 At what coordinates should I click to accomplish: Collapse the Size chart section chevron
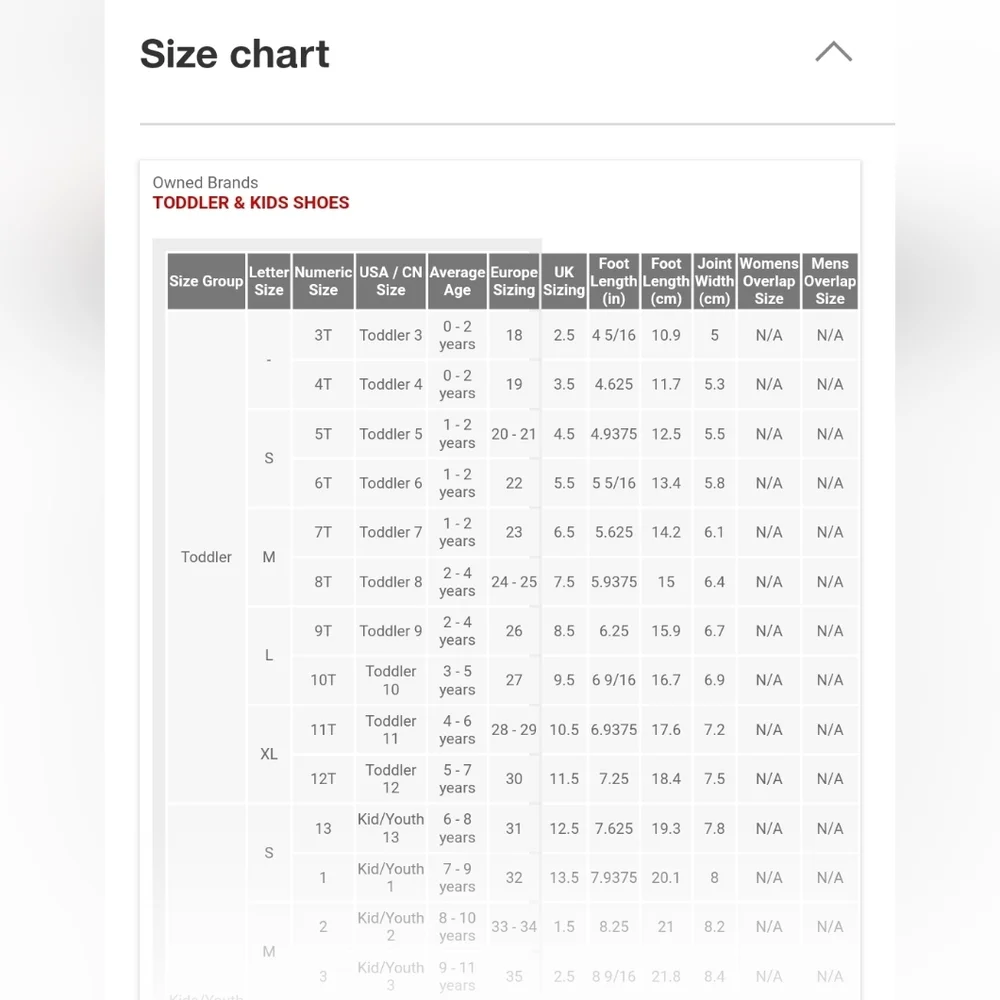(833, 52)
